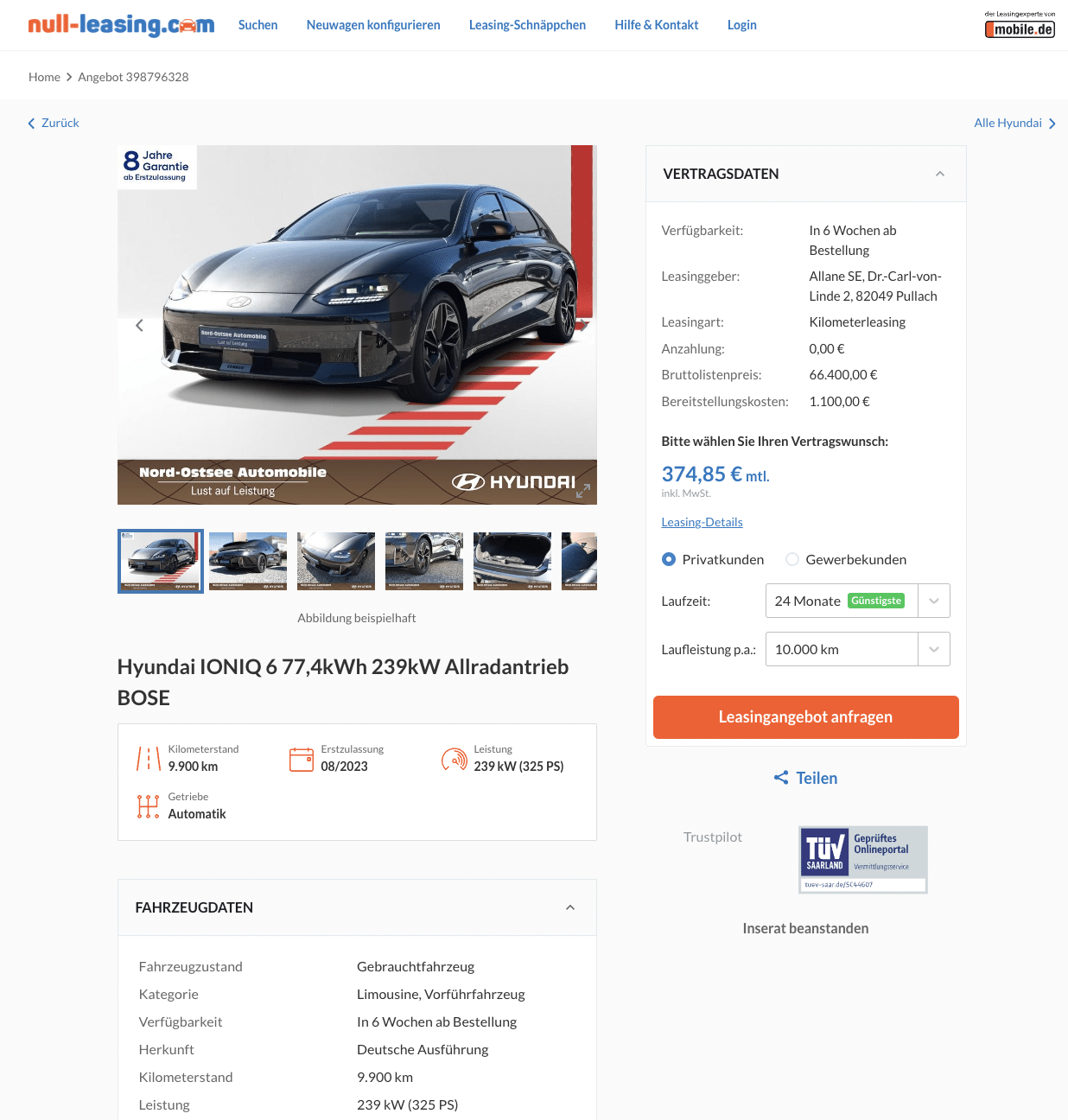Screen dimensions: 1068x1120
Task: Show previous car image with left arrow
Action: click(139, 326)
